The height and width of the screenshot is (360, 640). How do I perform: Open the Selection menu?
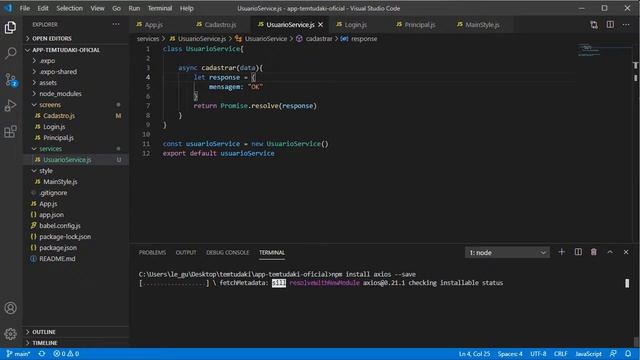69,8
